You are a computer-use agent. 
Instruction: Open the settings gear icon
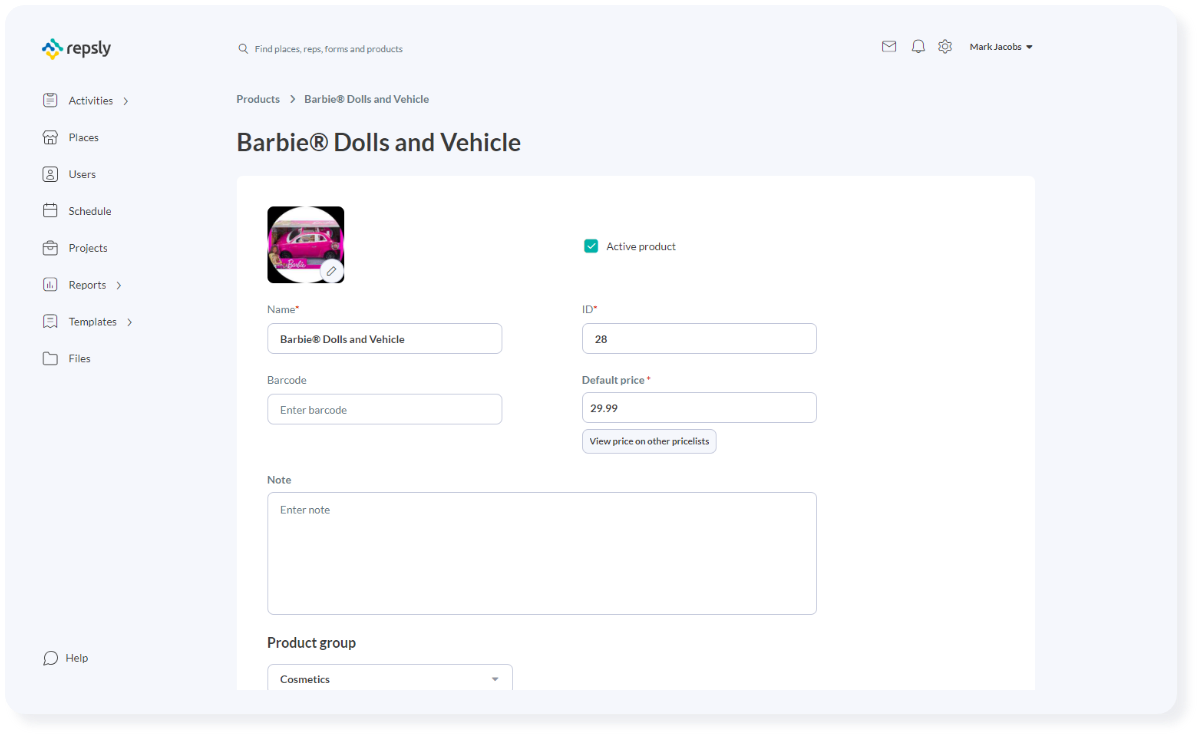[945, 47]
